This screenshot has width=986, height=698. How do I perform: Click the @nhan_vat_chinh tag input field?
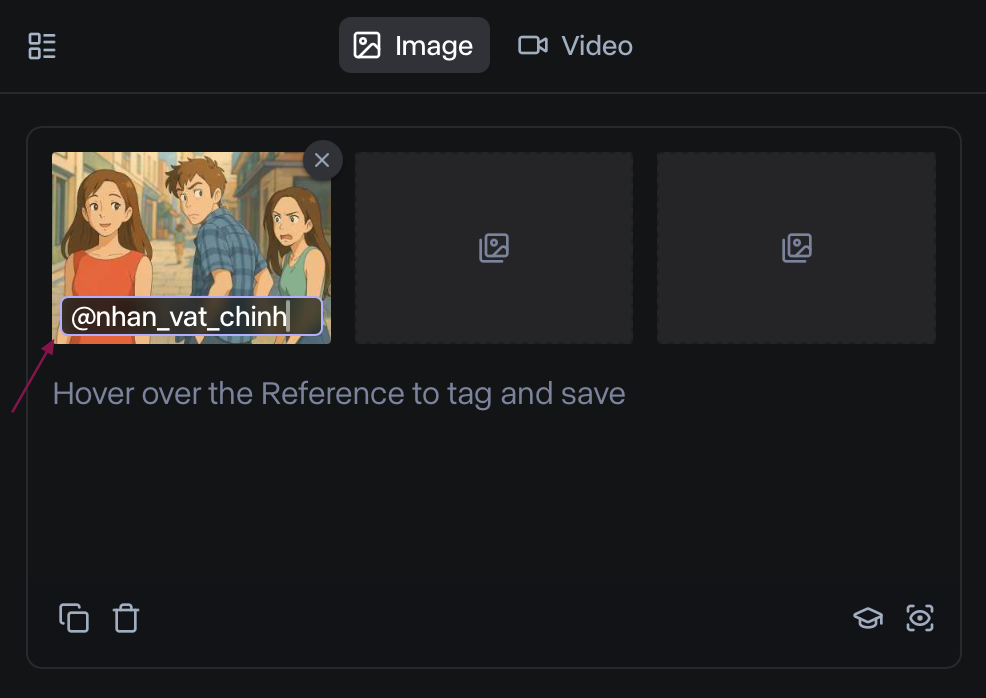coord(191,316)
